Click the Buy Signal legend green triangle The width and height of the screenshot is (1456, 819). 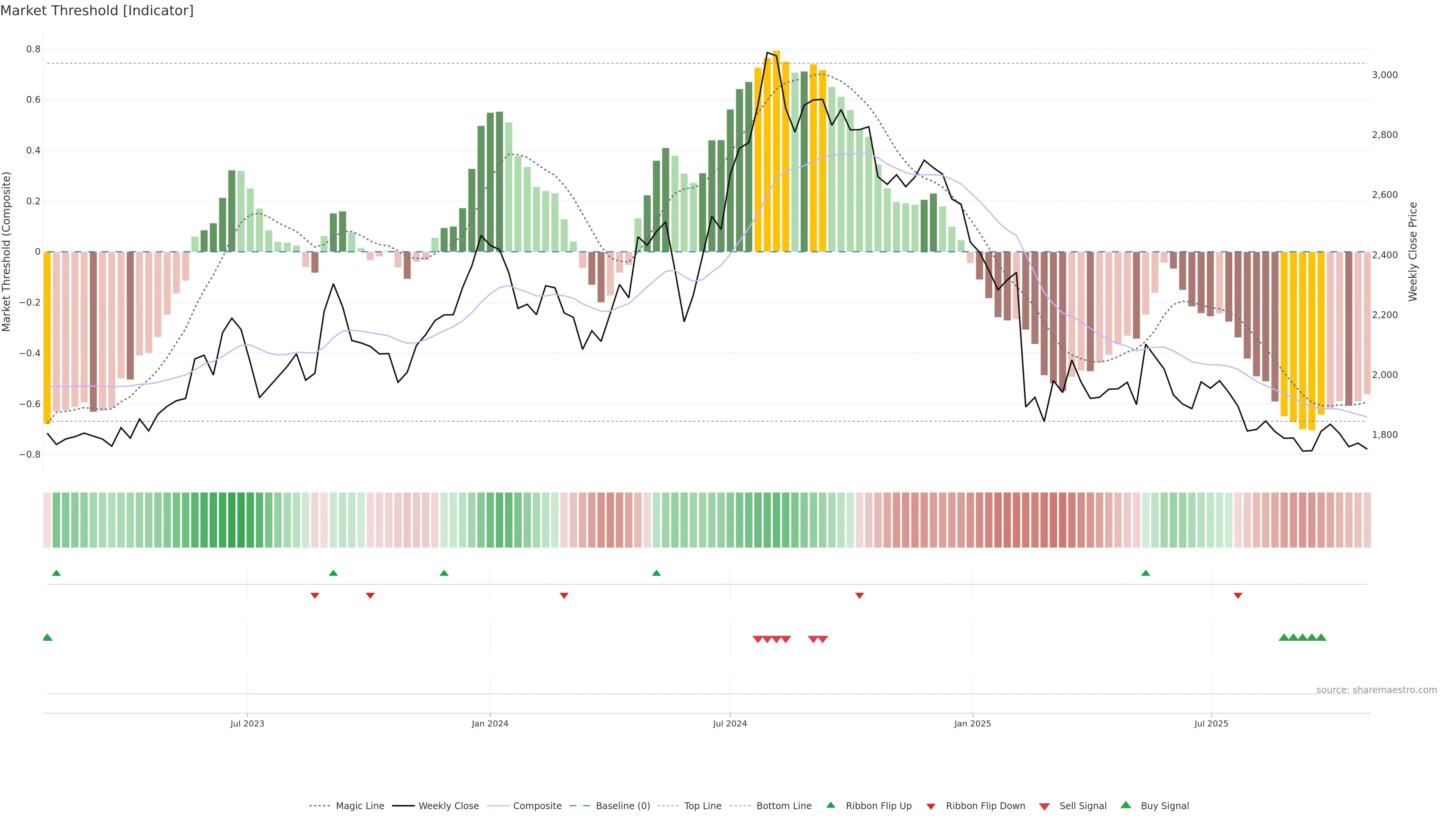(x=1126, y=805)
